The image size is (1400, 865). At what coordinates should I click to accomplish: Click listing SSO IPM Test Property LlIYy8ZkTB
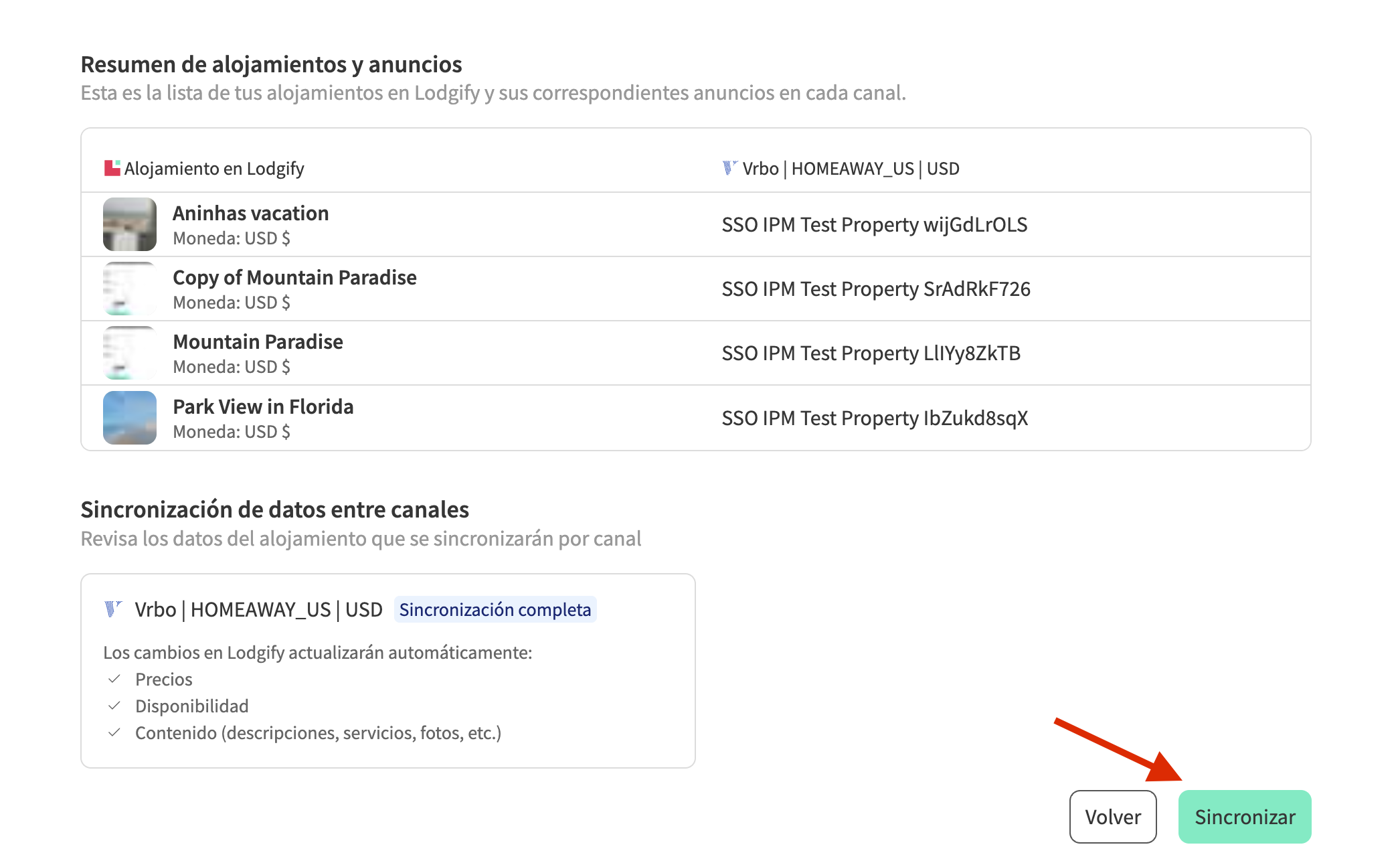871,353
